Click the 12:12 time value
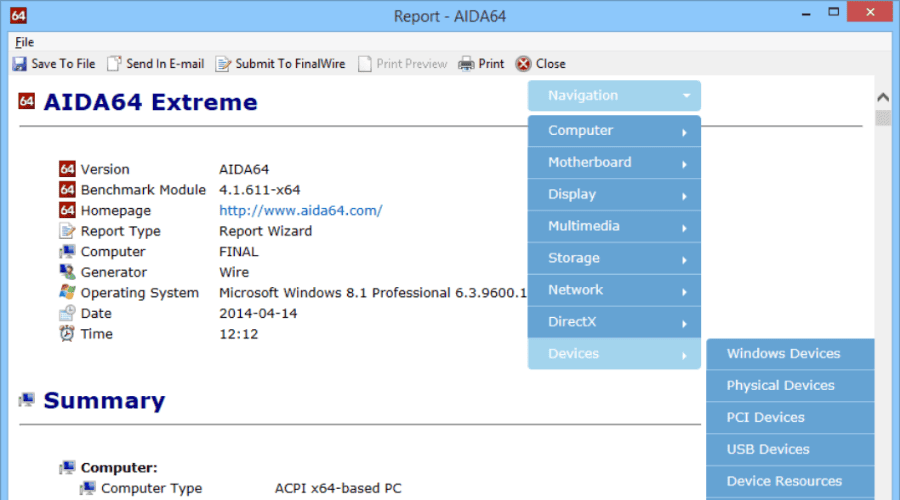Viewport: 900px width, 500px height. pyautogui.click(x=239, y=334)
